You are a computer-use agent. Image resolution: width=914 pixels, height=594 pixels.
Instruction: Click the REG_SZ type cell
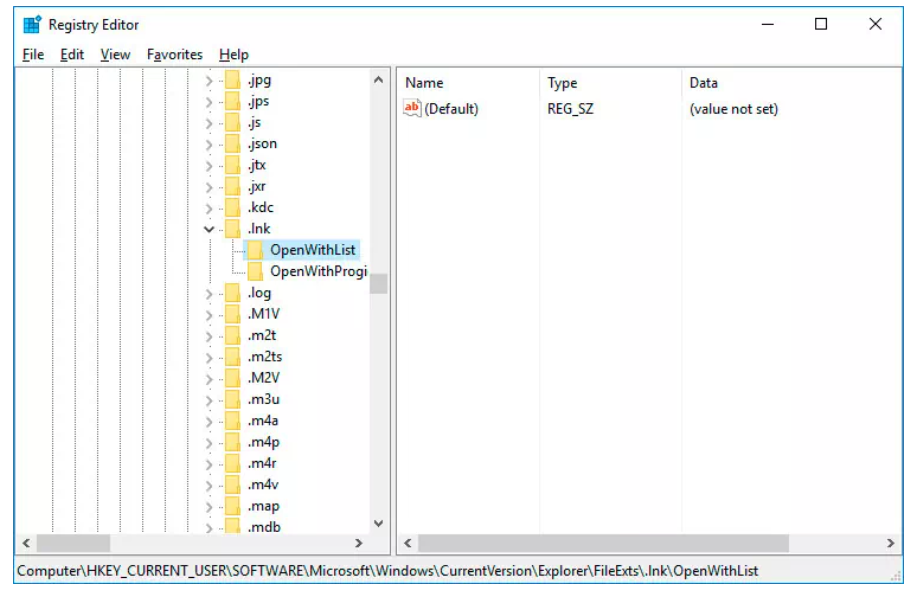[570, 109]
